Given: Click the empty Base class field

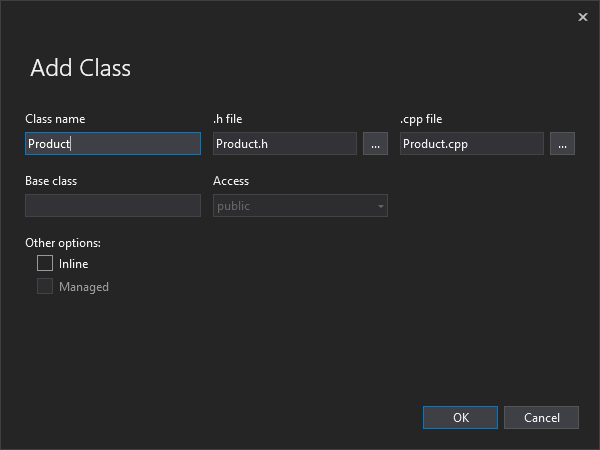Looking at the screenshot, I should pos(113,205).
